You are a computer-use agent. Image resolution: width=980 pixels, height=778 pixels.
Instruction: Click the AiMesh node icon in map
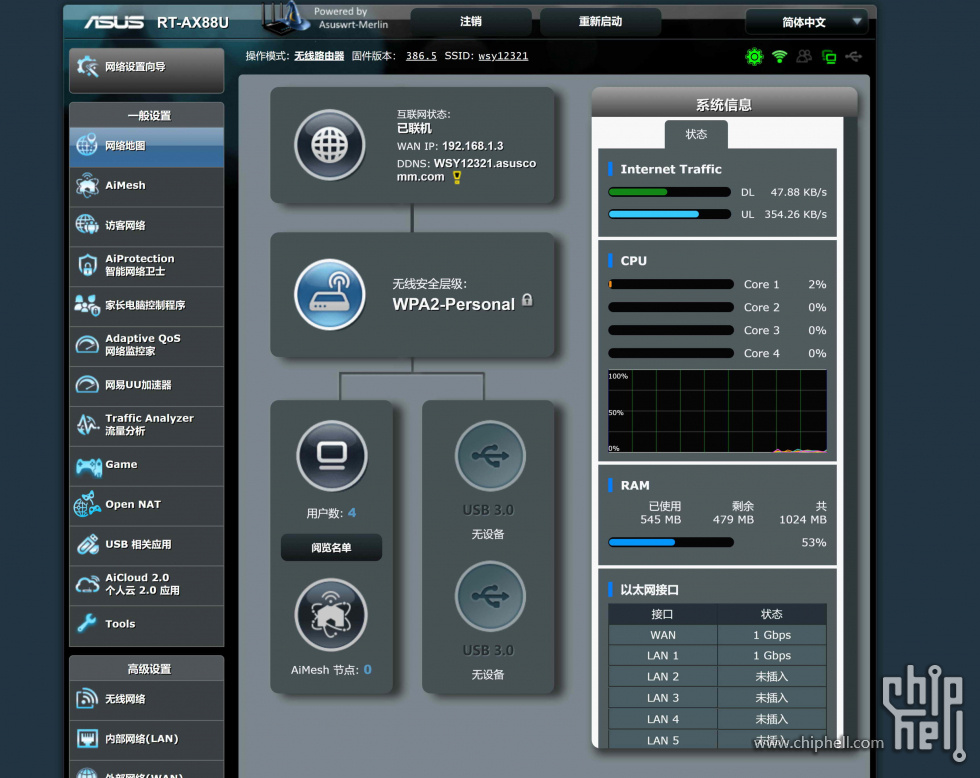click(x=331, y=615)
